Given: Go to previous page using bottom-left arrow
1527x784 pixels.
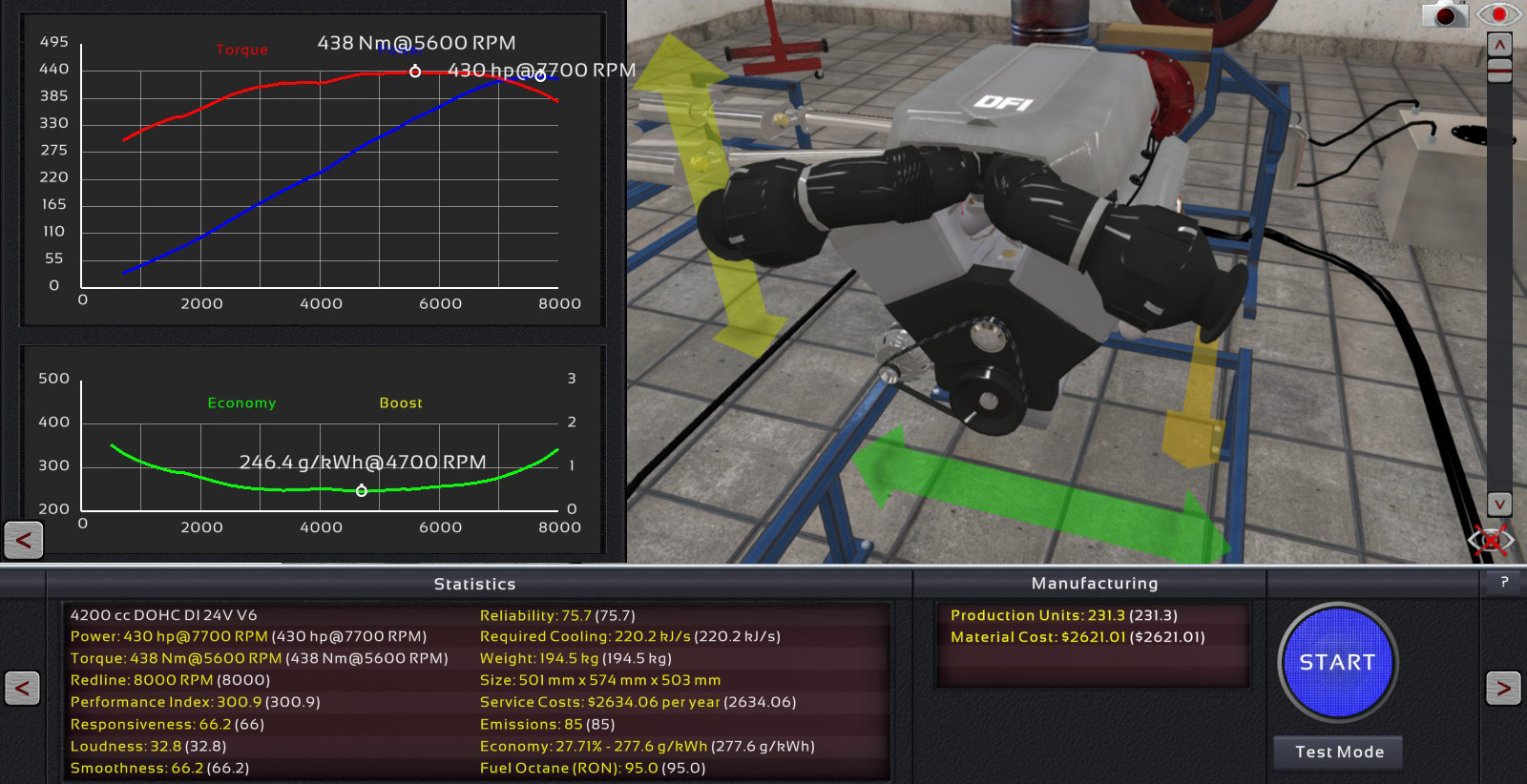Looking at the screenshot, I should 23,688.
